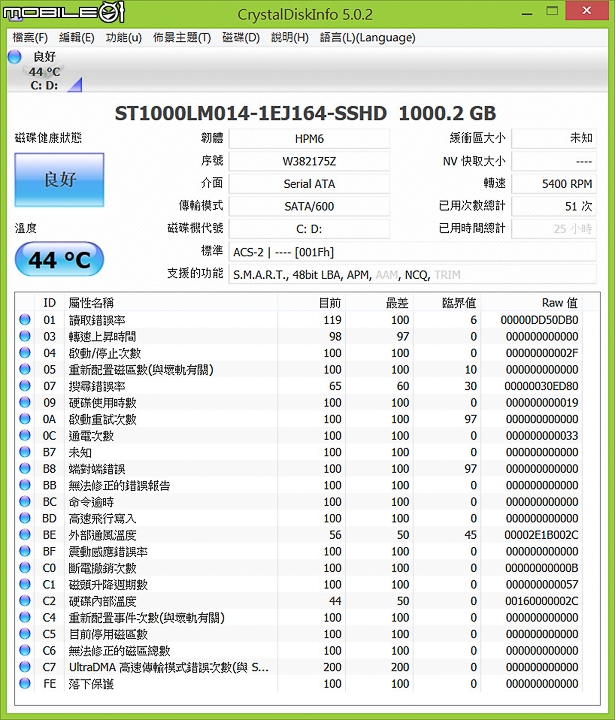Click the drive model title ST1000LM014-1EJ164-SSHD
This screenshot has height=720, width=615.
pyautogui.click(x=251, y=113)
